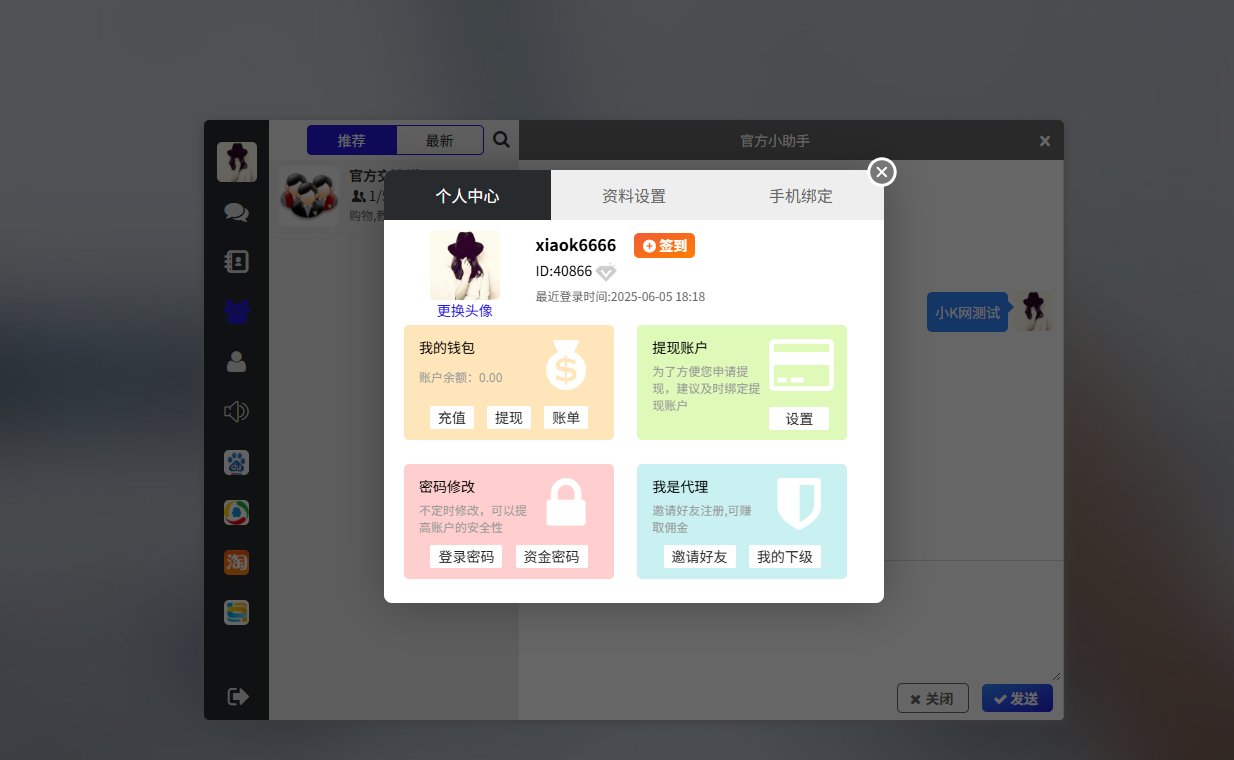
Task: Click the logout exit icon in sidebar
Action: (x=238, y=696)
